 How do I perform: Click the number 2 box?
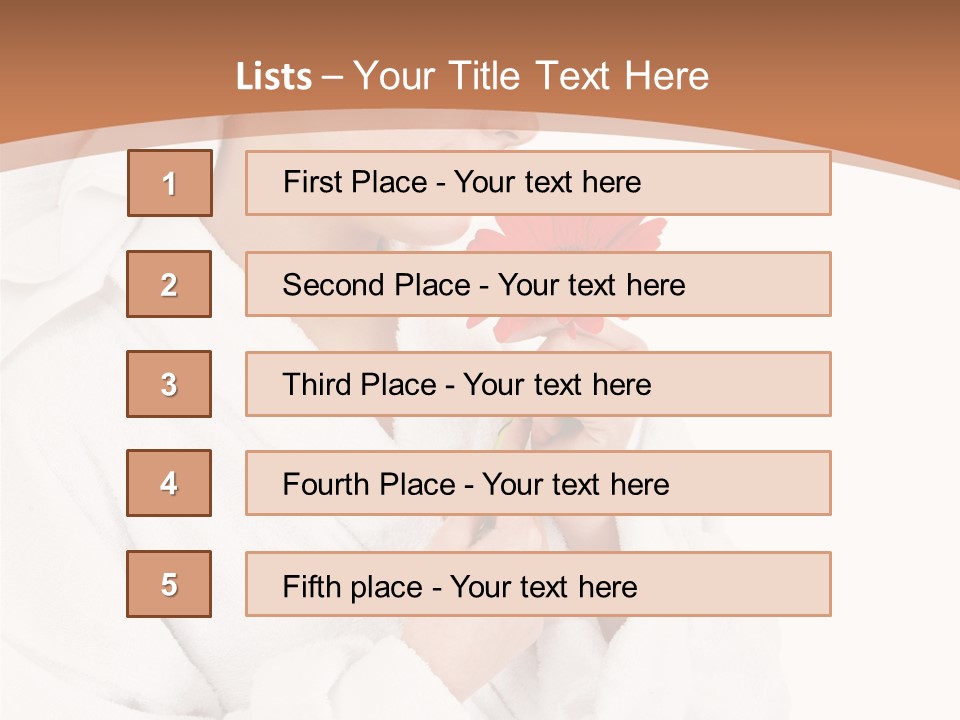click(169, 284)
